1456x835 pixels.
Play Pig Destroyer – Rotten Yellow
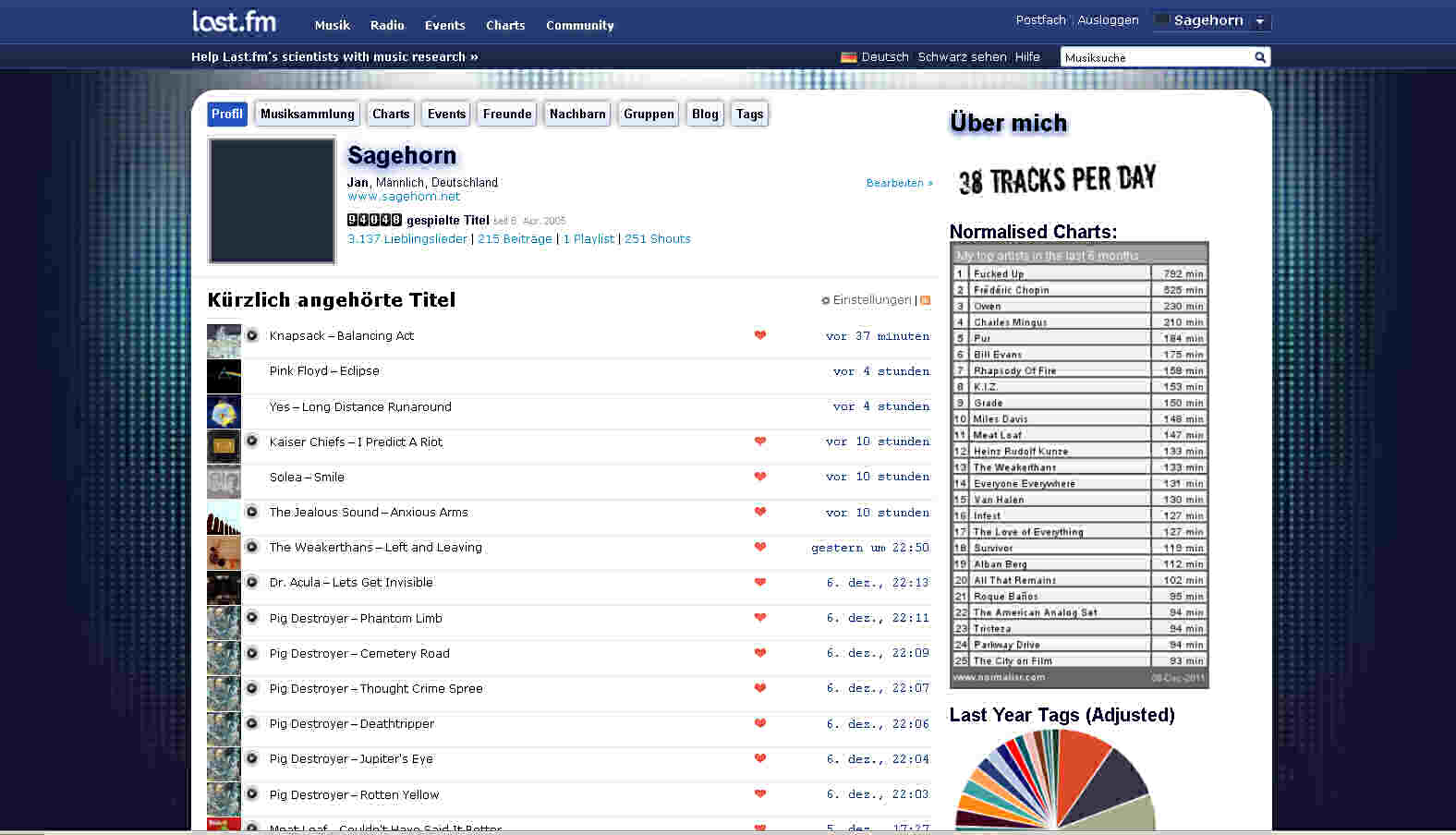[x=251, y=794]
